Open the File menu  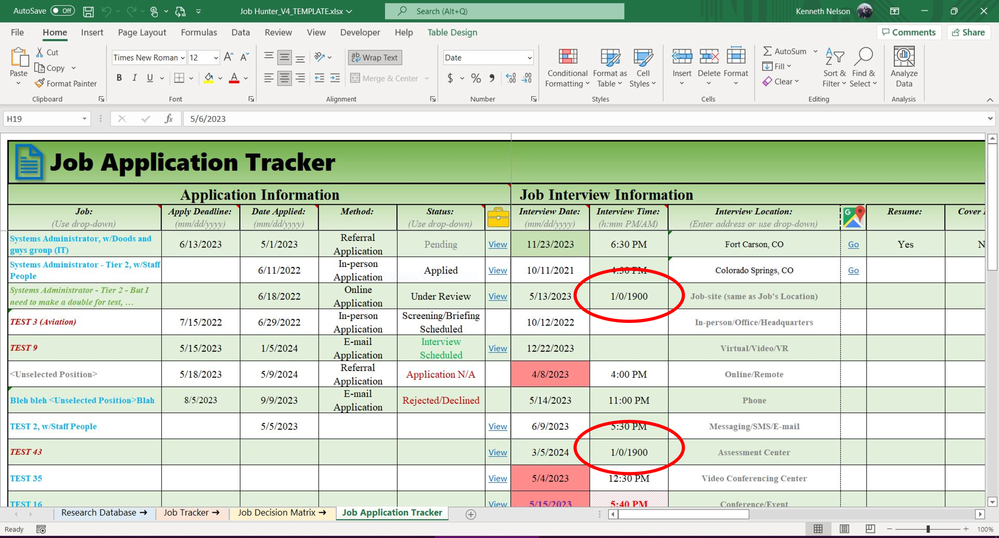click(x=18, y=32)
